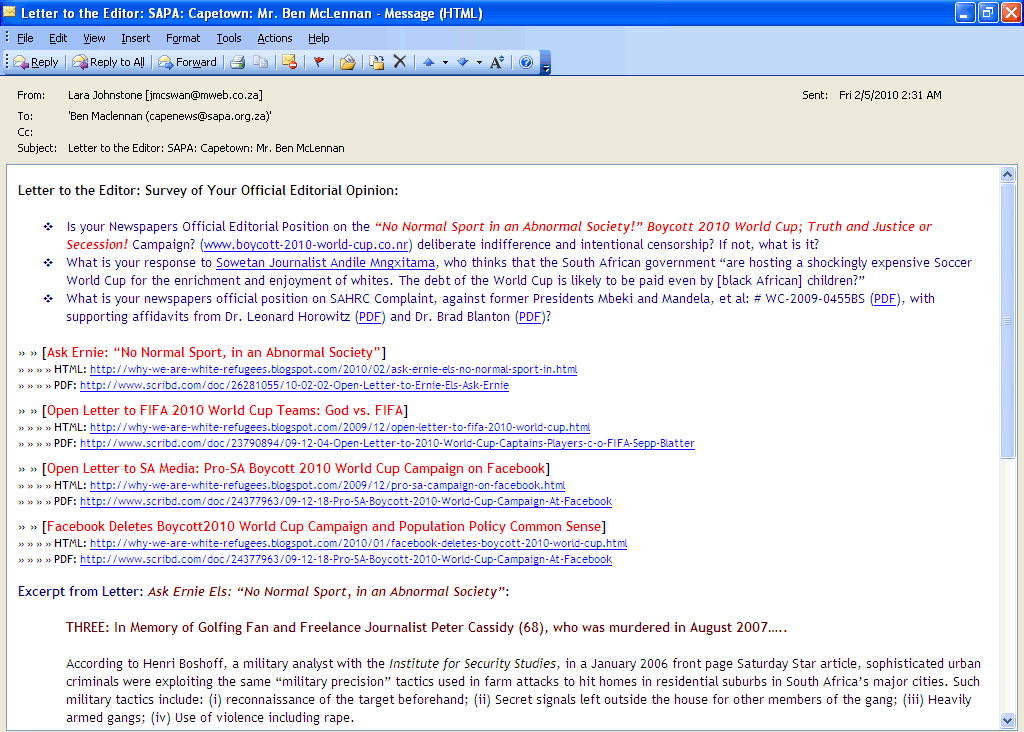Open the ask-ernie-els-no-normal-sport-in.html blogspot link
The width and height of the screenshot is (1024, 732).
(x=334, y=370)
